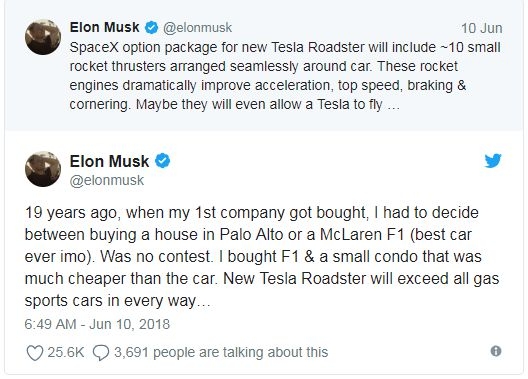The height and width of the screenshot is (379, 528).
Task: Like the tweet via heart icon
Action: coord(35,353)
